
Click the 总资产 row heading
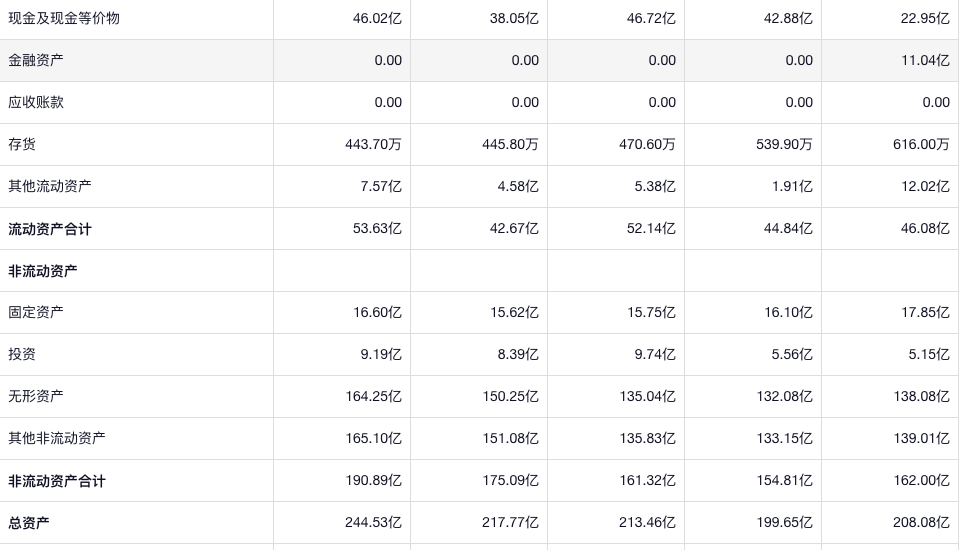coord(29,523)
